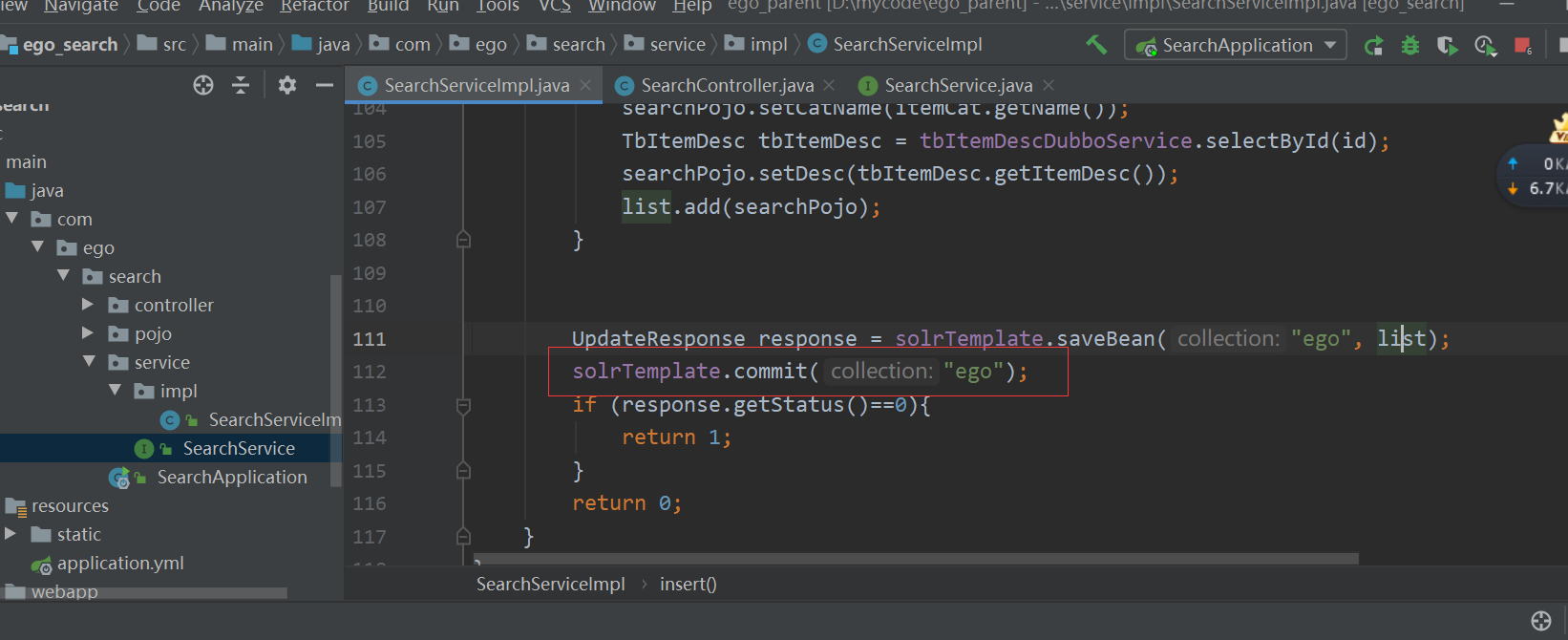Click the "list.add(searchPojo);" code line
The width and height of the screenshot is (1568, 640).
tap(751, 207)
